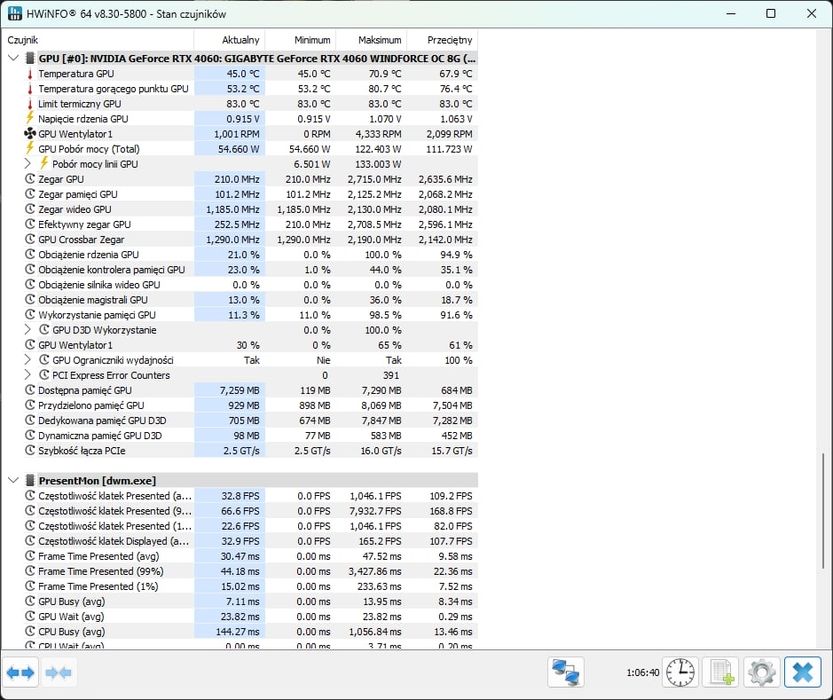Click the 70.9 °C maximum temperature value
The width and height of the screenshot is (833, 700).
(x=385, y=74)
